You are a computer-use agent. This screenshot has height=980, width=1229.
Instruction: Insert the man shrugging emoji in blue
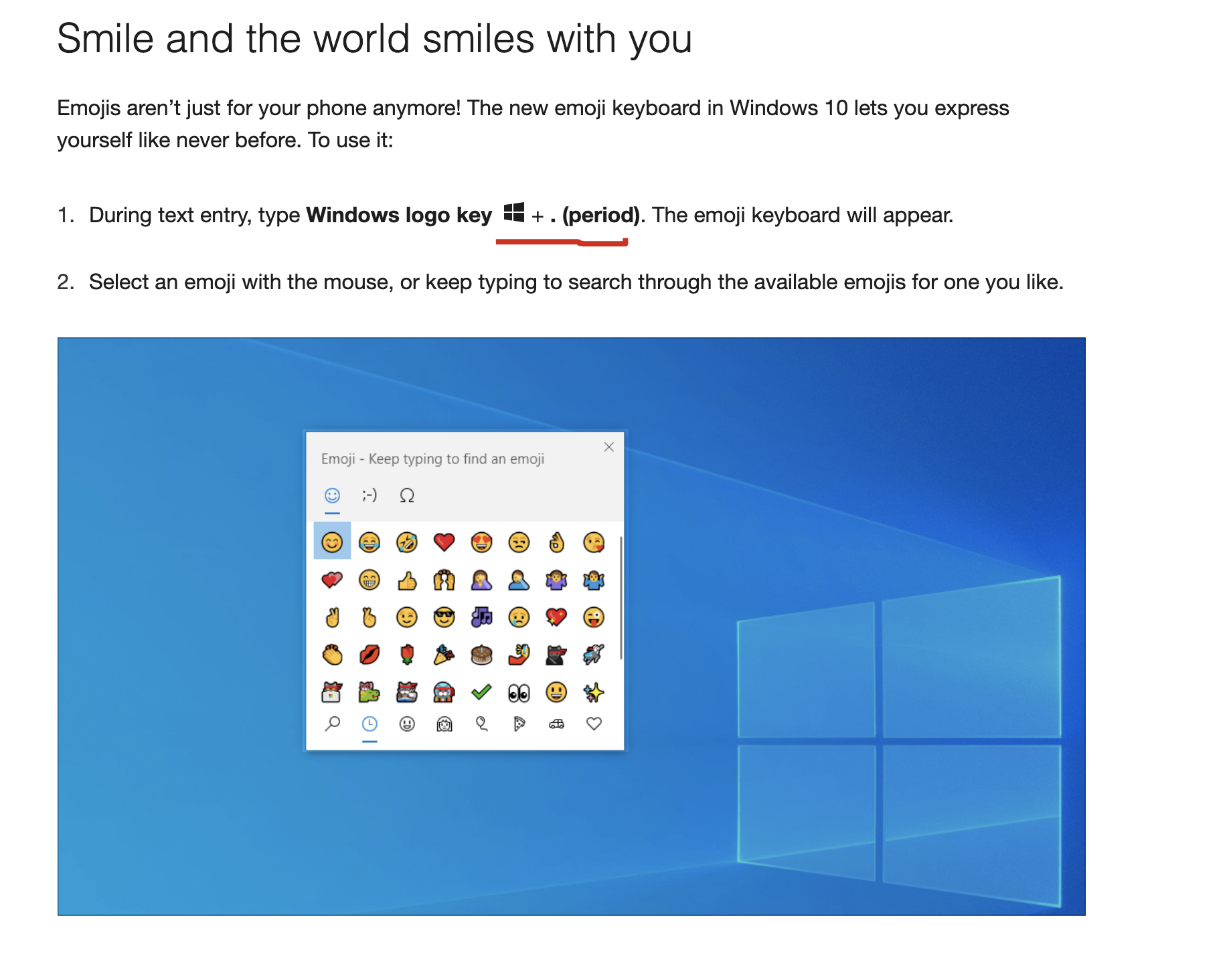594,579
